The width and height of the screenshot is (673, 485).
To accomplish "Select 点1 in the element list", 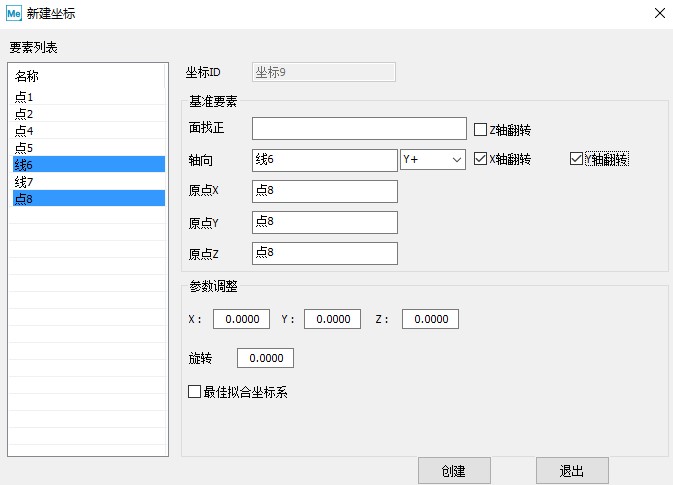I will click(x=25, y=97).
